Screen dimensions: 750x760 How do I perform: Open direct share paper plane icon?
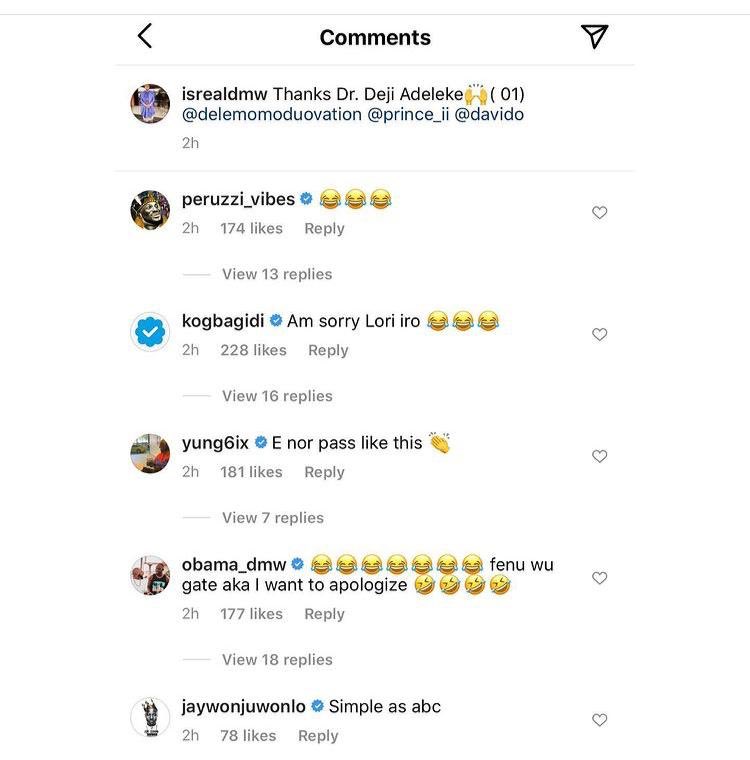click(594, 37)
